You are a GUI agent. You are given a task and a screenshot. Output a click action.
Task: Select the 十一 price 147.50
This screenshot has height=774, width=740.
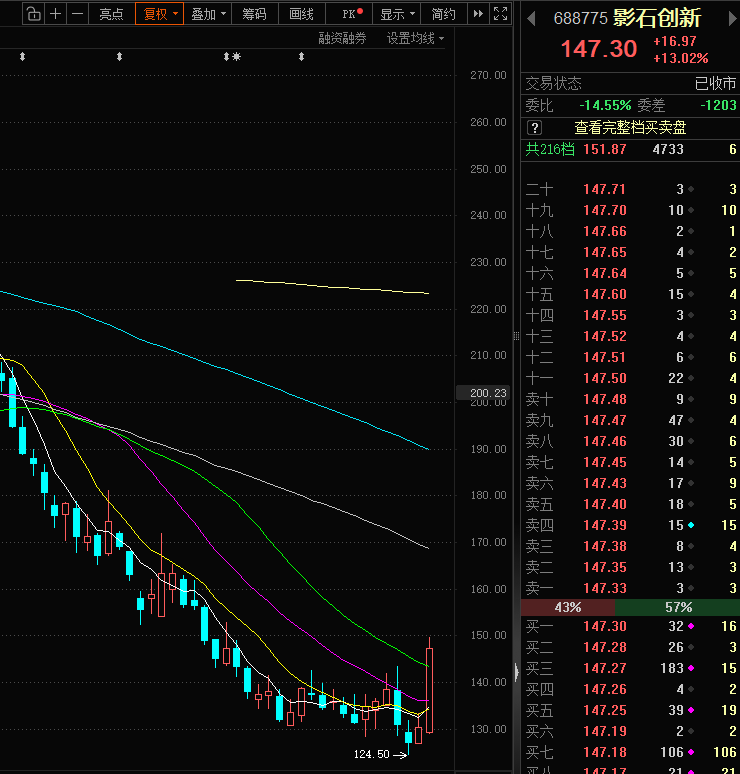(x=605, y=378)
